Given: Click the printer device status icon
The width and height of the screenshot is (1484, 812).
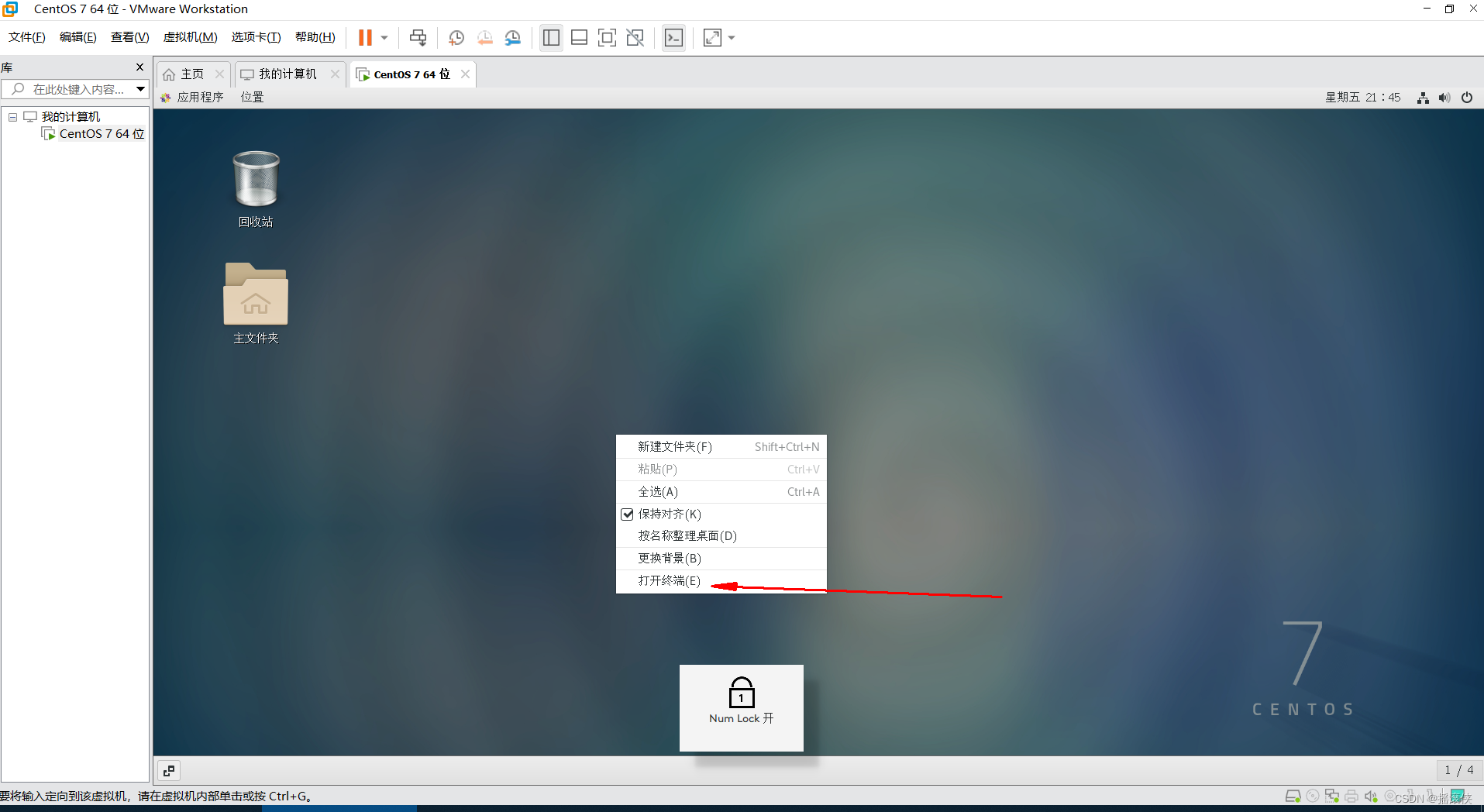Looking at the screenshot, I should click(x=1351, y=797).
